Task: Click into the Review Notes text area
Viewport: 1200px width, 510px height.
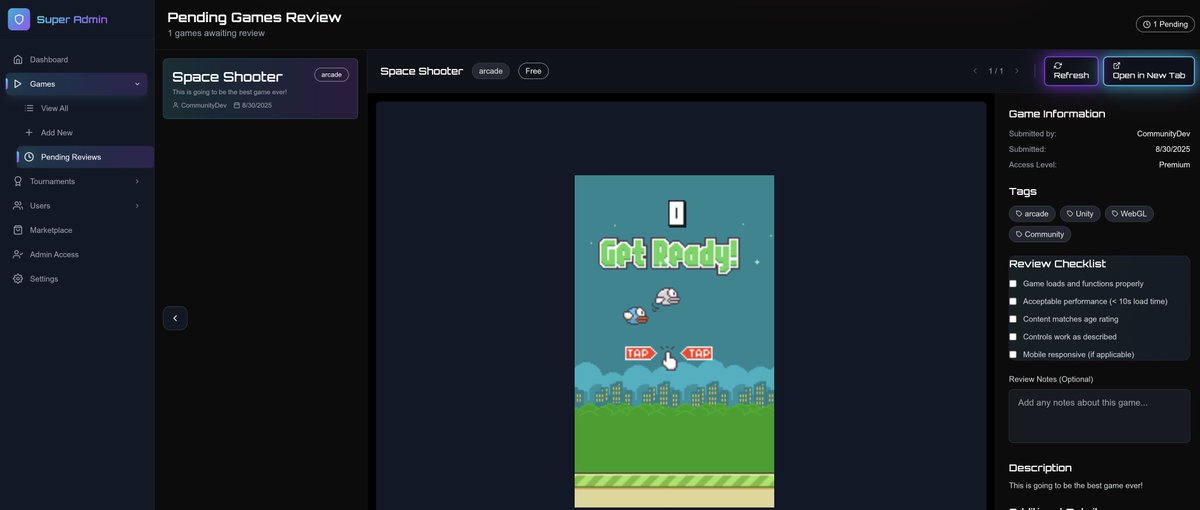Action: 1099,416
